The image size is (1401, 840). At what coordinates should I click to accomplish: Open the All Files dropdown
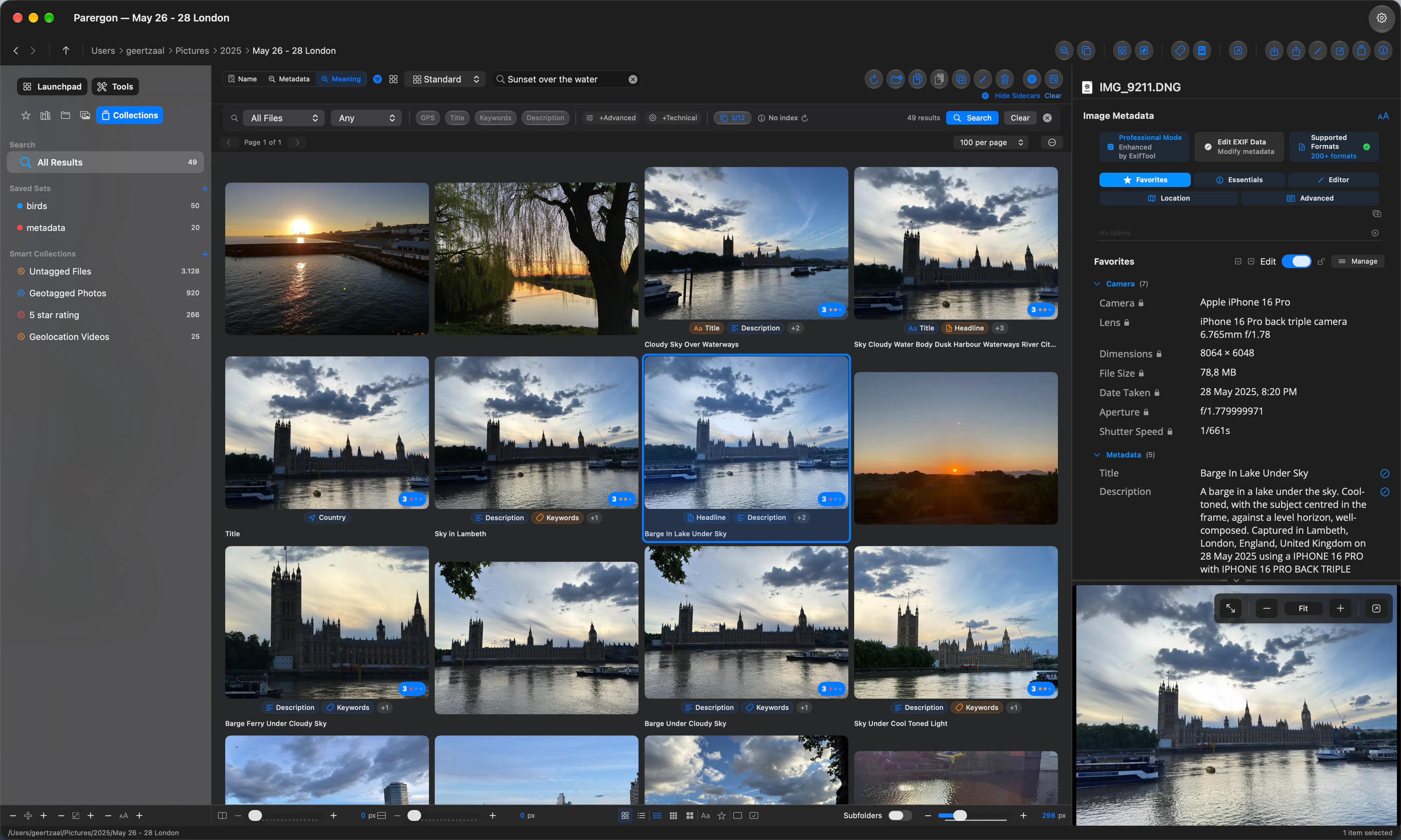[284, 118]
